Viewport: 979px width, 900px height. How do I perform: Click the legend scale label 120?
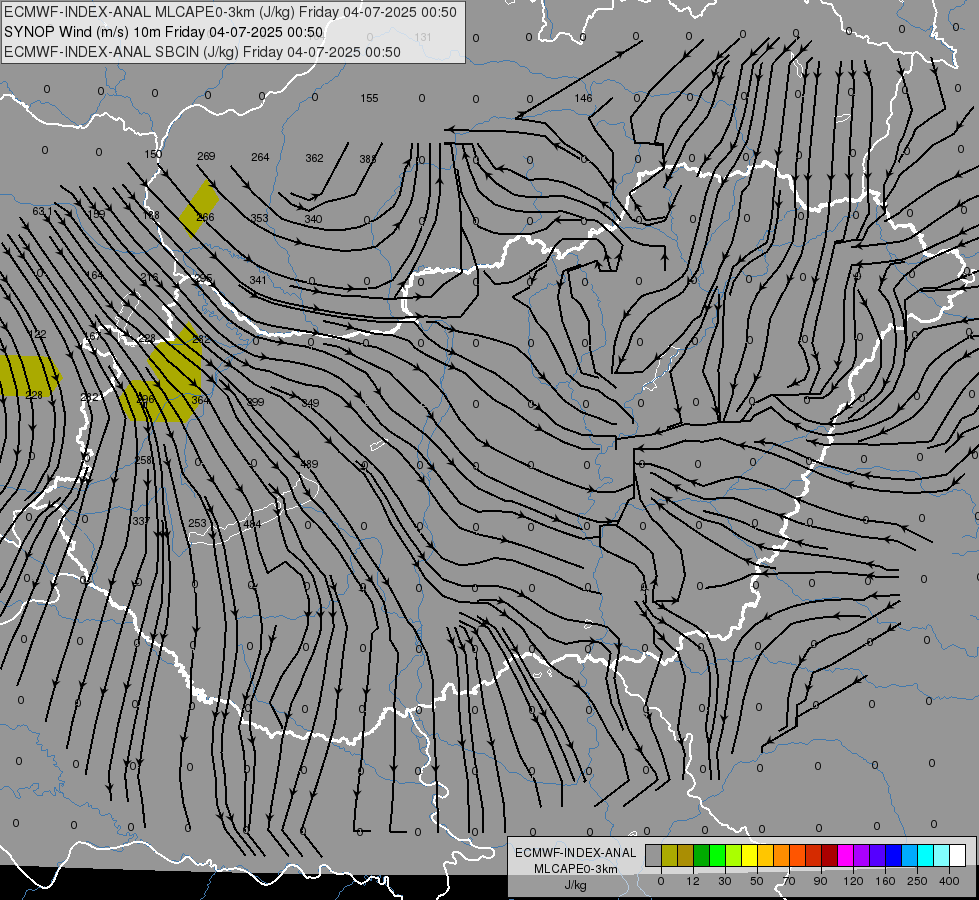[853, 881]
